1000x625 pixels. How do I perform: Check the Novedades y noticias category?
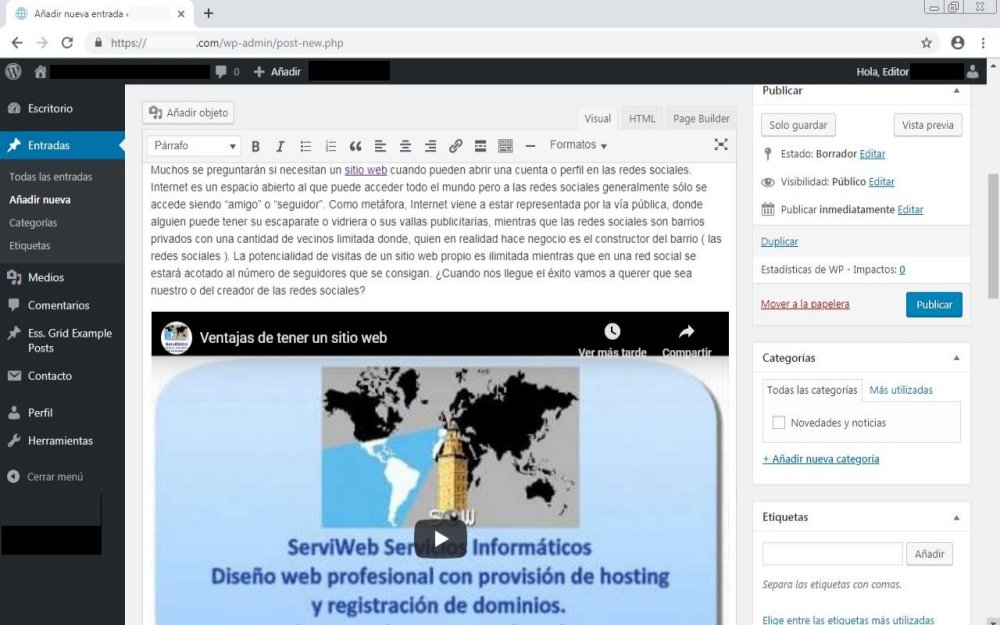click(x=779, y=423)
